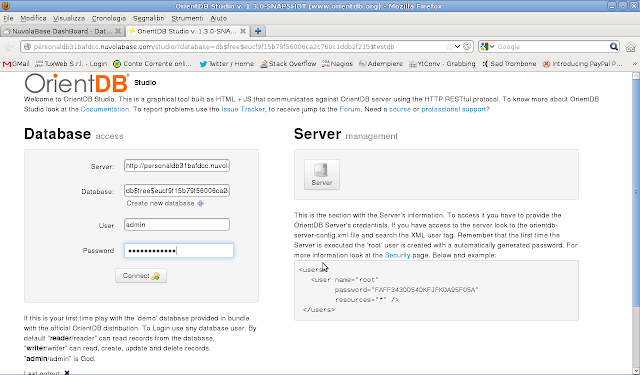This screenshot has width=640, height=375.
Task: Open the YtConv - Grabbing bookmark
Action: click(442, 64)
